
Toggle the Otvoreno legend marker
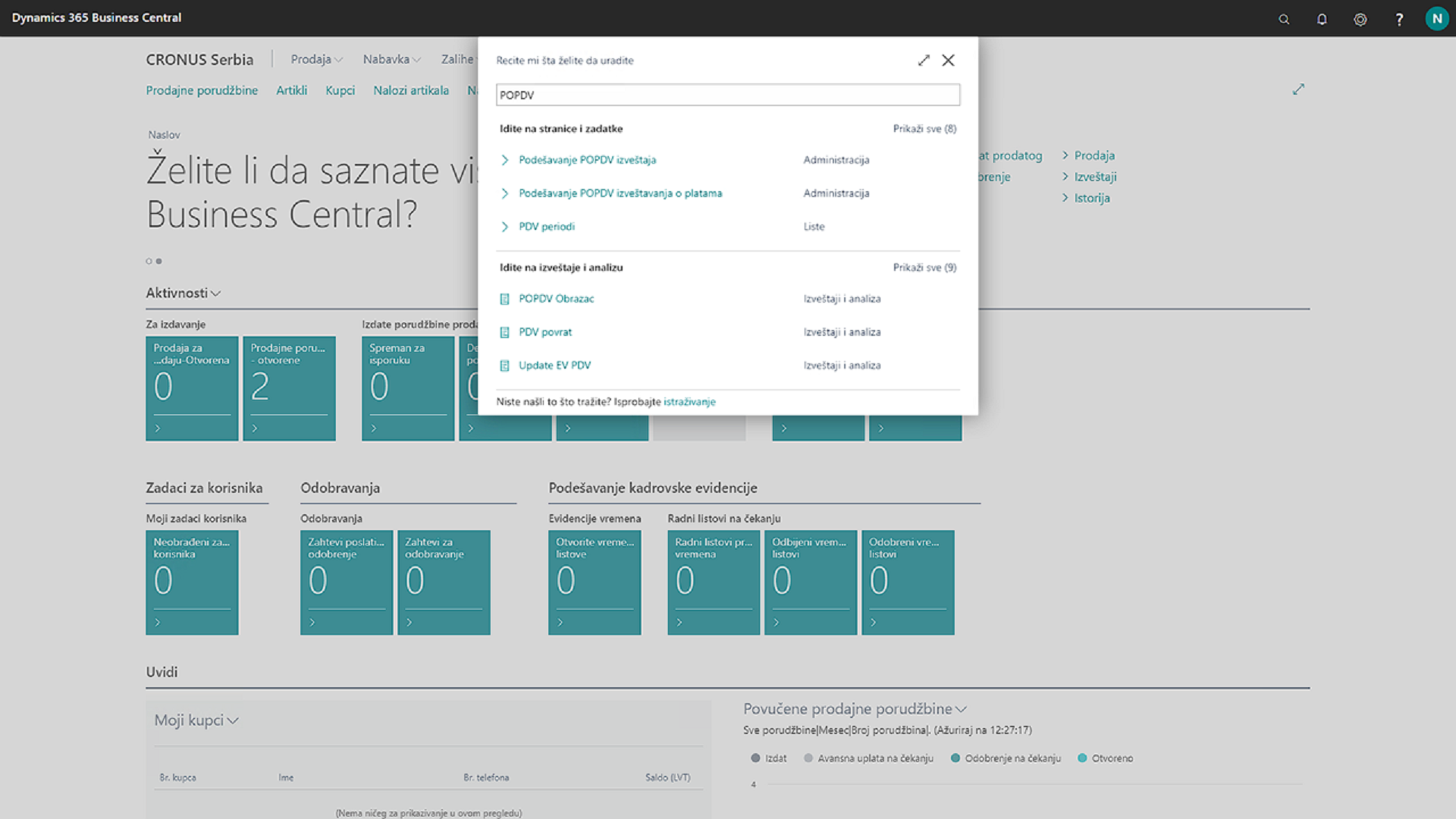(x=1083, y=758)
